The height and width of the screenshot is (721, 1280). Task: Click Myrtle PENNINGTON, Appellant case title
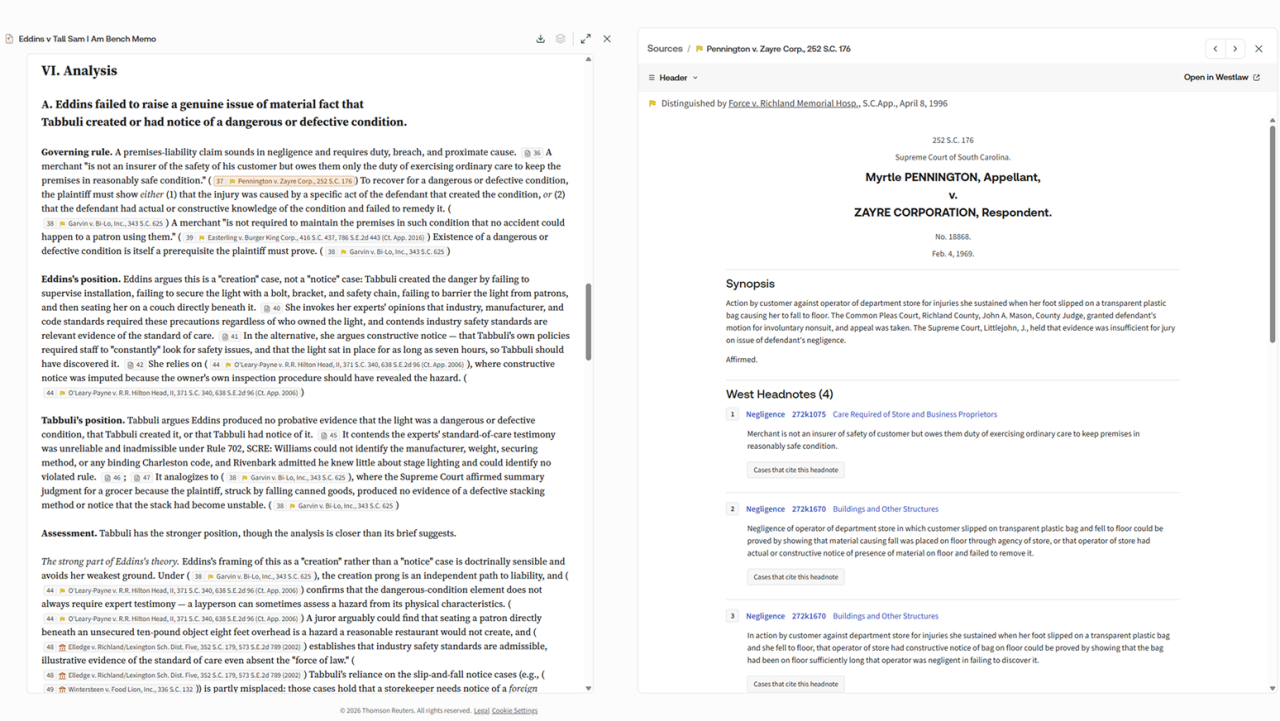952,177
